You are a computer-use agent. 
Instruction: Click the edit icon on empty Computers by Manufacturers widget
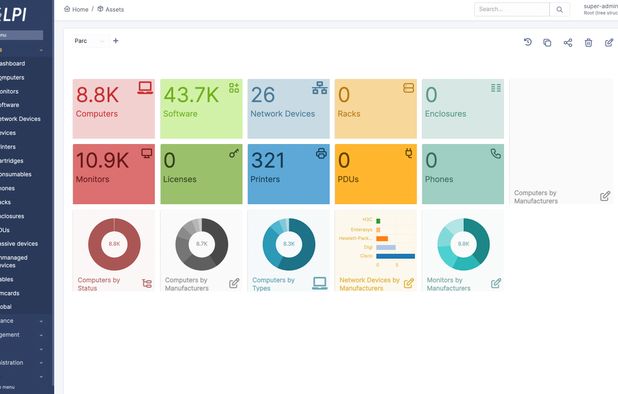tap(605, 196)
